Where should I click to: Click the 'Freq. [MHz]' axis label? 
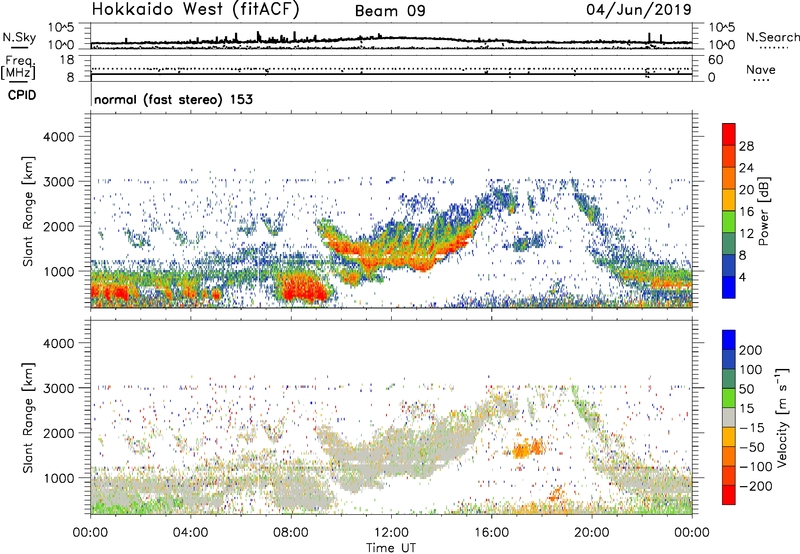point(18,67)
